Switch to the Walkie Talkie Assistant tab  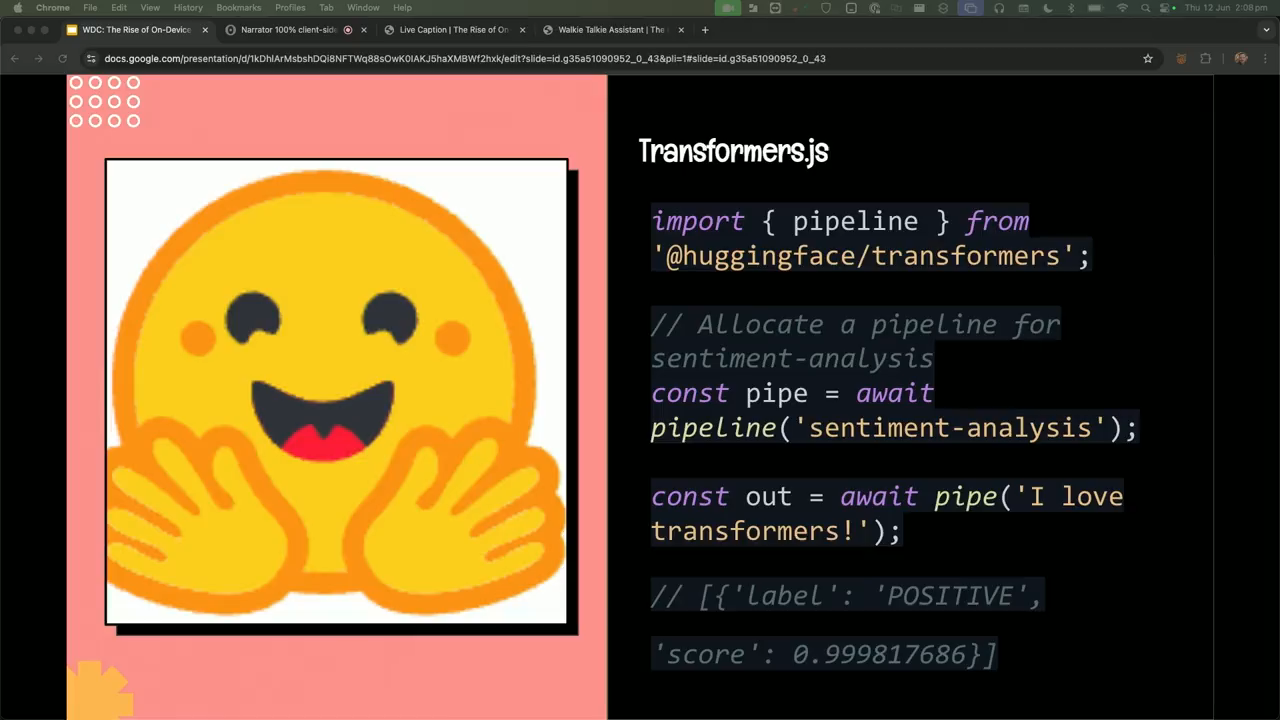pyautogui.click(x=613, y=30)
